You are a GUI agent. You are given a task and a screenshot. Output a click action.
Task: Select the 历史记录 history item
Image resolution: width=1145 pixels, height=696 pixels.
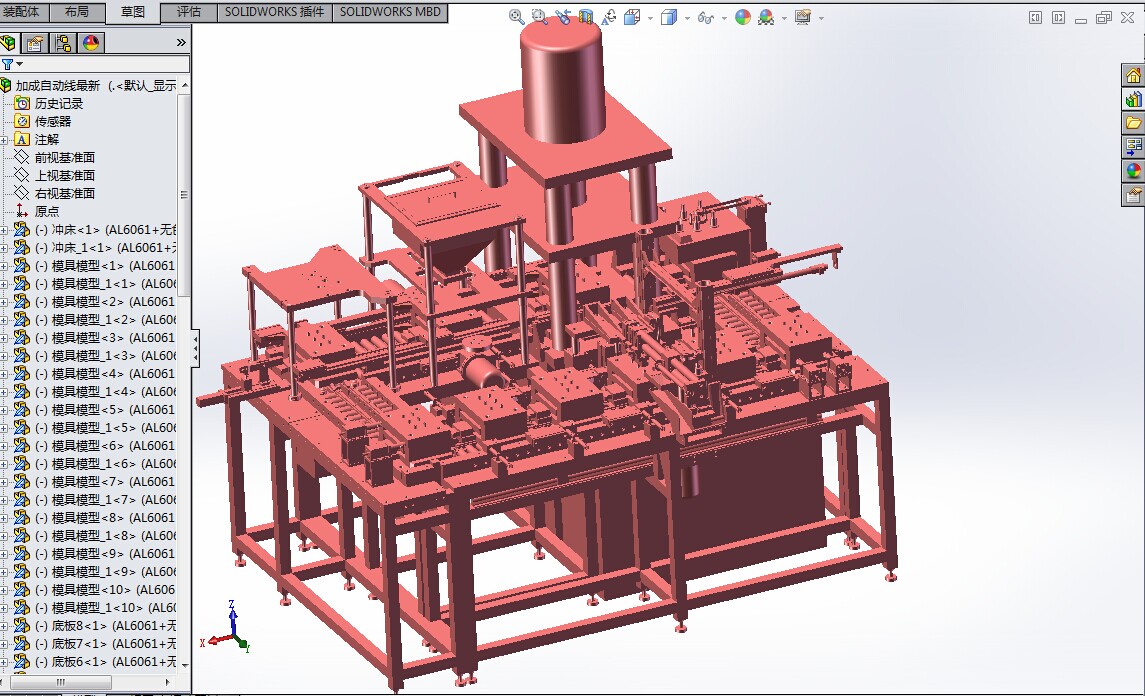[x=58, y=103]
